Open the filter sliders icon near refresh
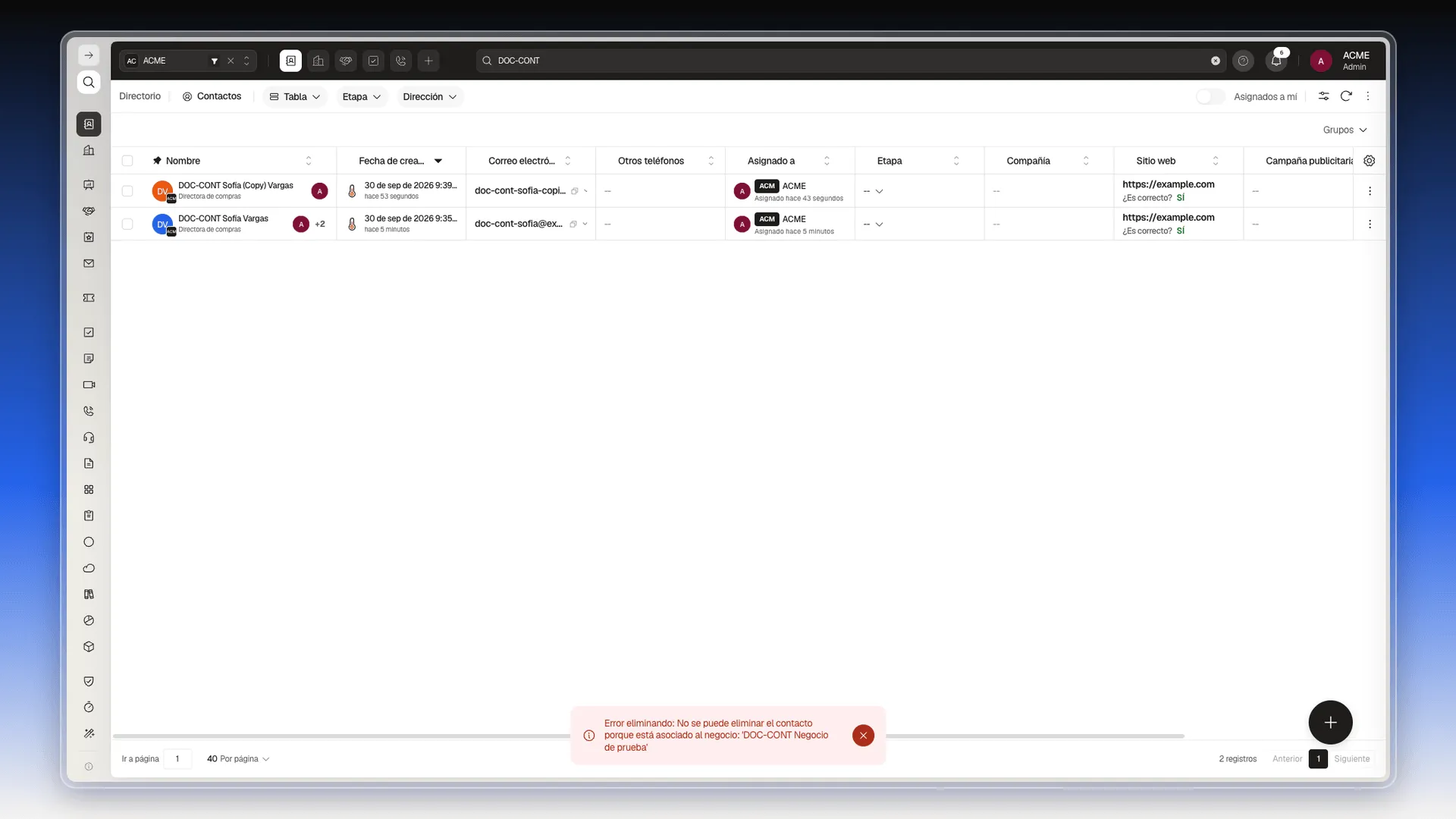 (x=1323, y=96)
